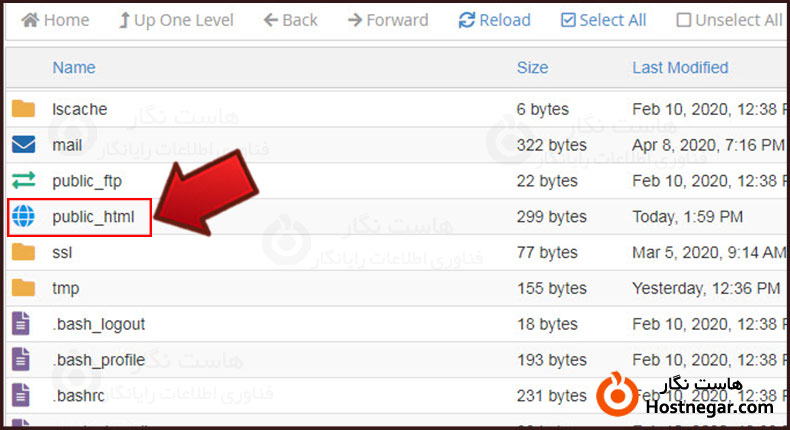Click the Hostnegar.com logo
Screen dimensions: 790x430
click(x=685, y=396)
